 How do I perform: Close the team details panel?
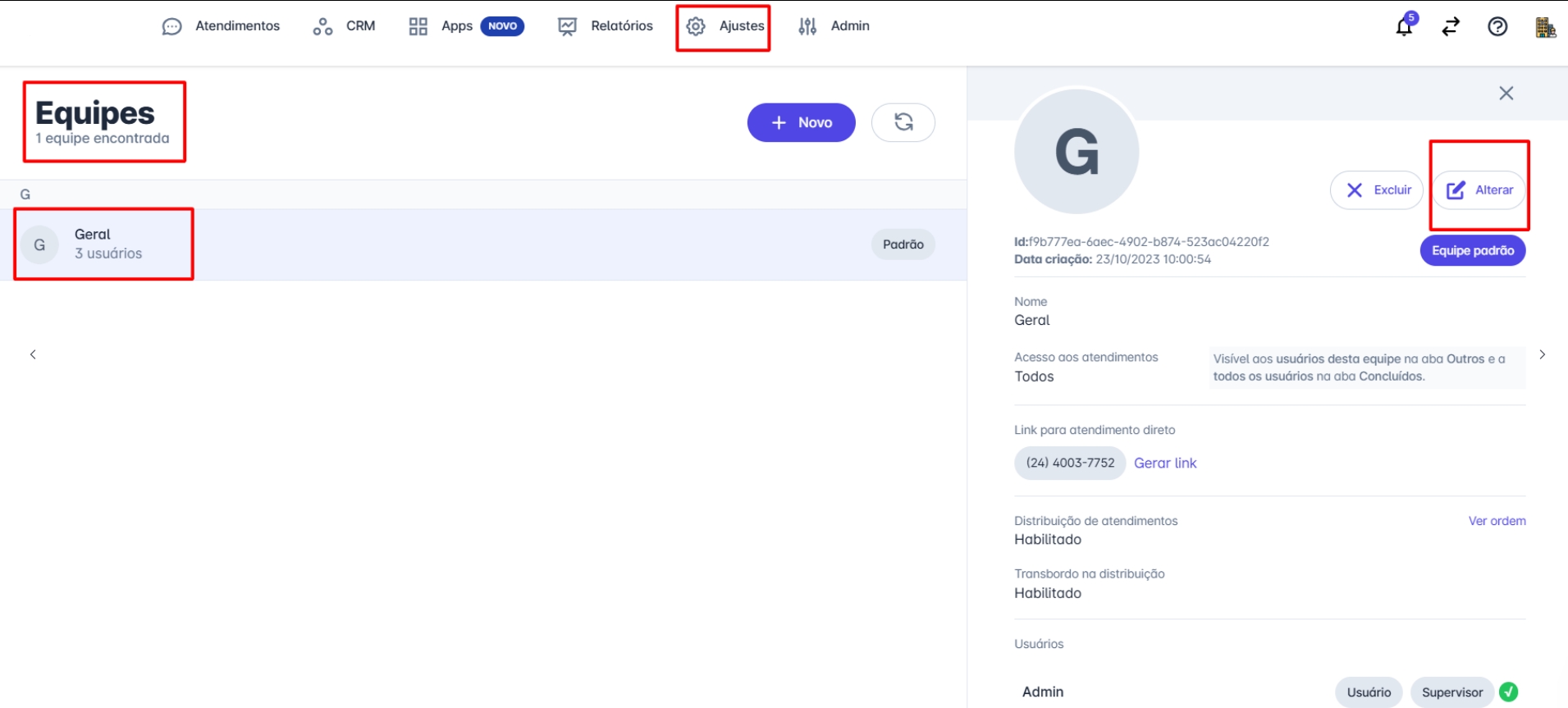click(1506, 94)
